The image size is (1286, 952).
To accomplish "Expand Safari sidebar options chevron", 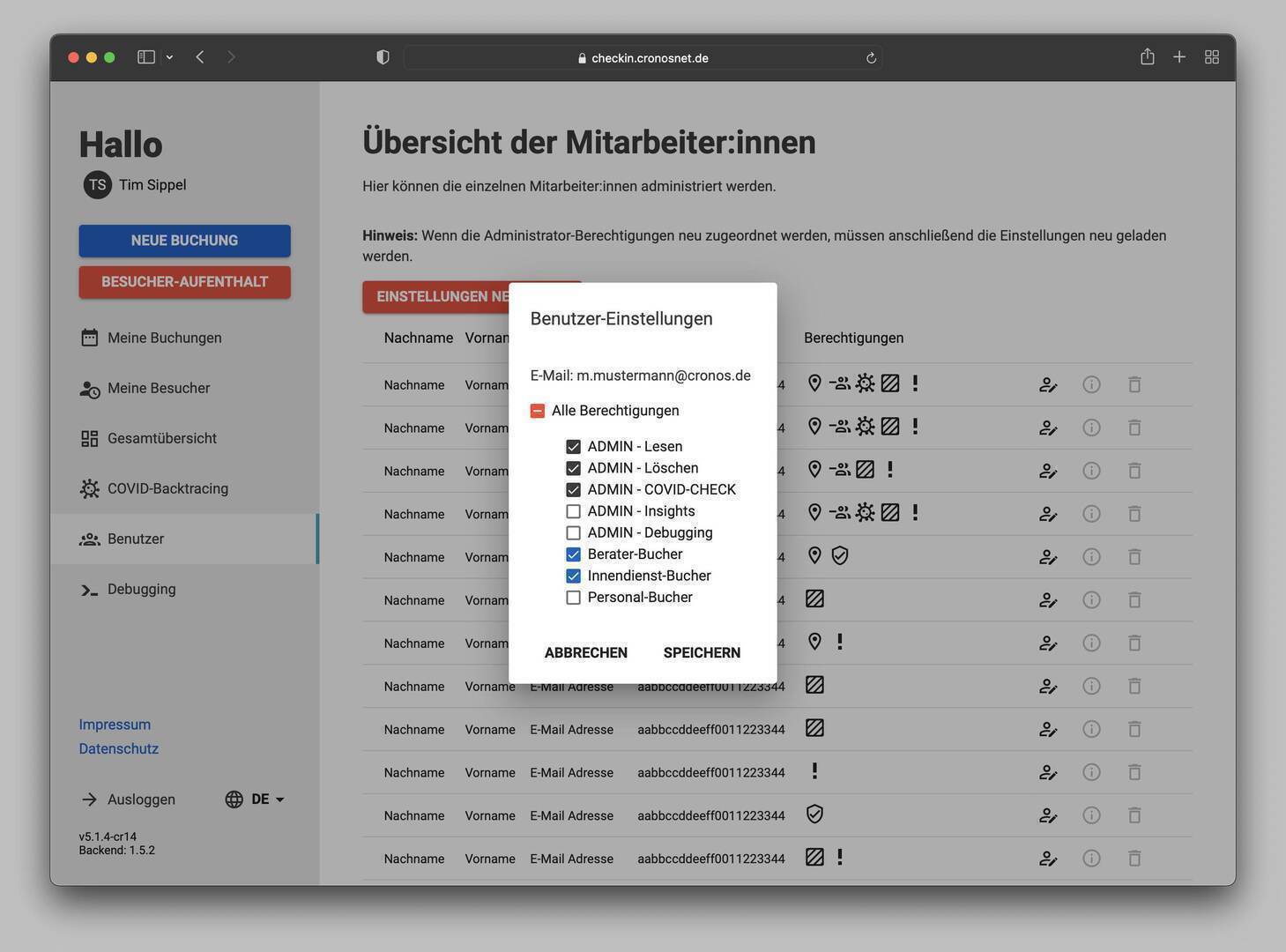I will click(x=169, y=57).
